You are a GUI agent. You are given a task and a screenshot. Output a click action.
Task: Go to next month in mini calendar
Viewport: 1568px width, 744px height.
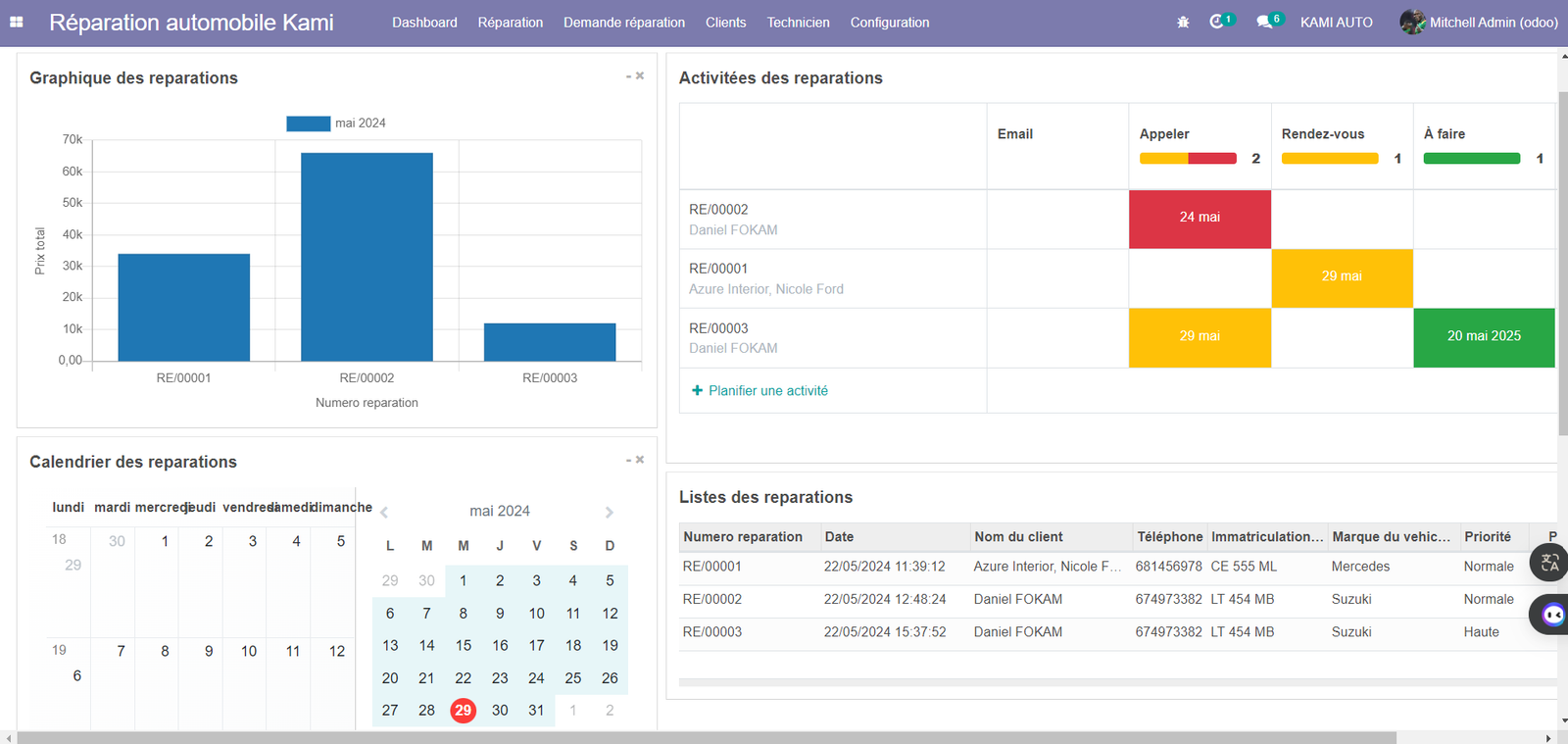pos(609,512)
